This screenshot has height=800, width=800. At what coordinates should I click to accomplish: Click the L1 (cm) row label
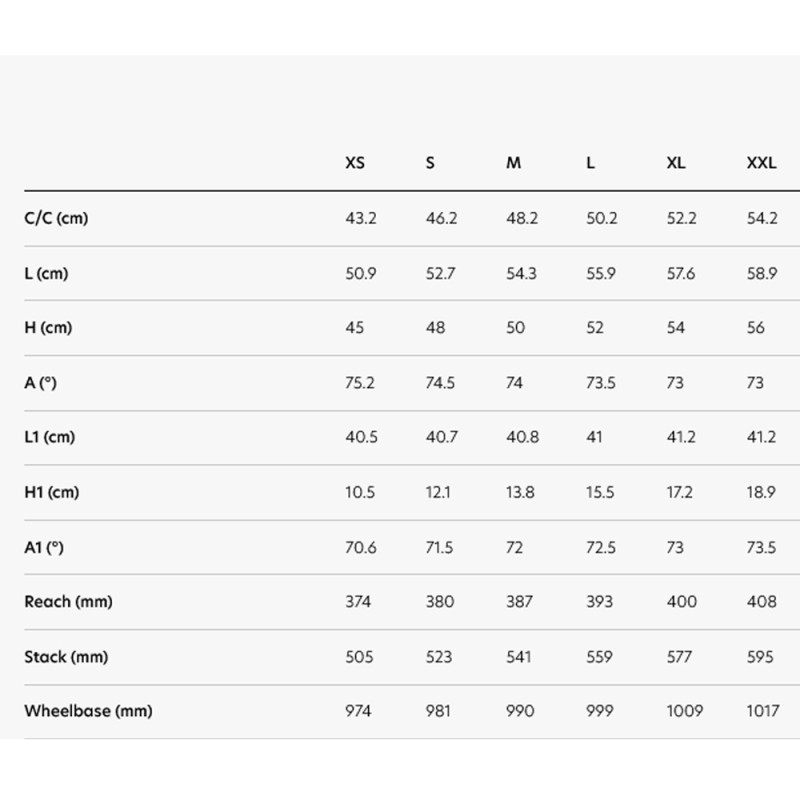click(50, 437)
